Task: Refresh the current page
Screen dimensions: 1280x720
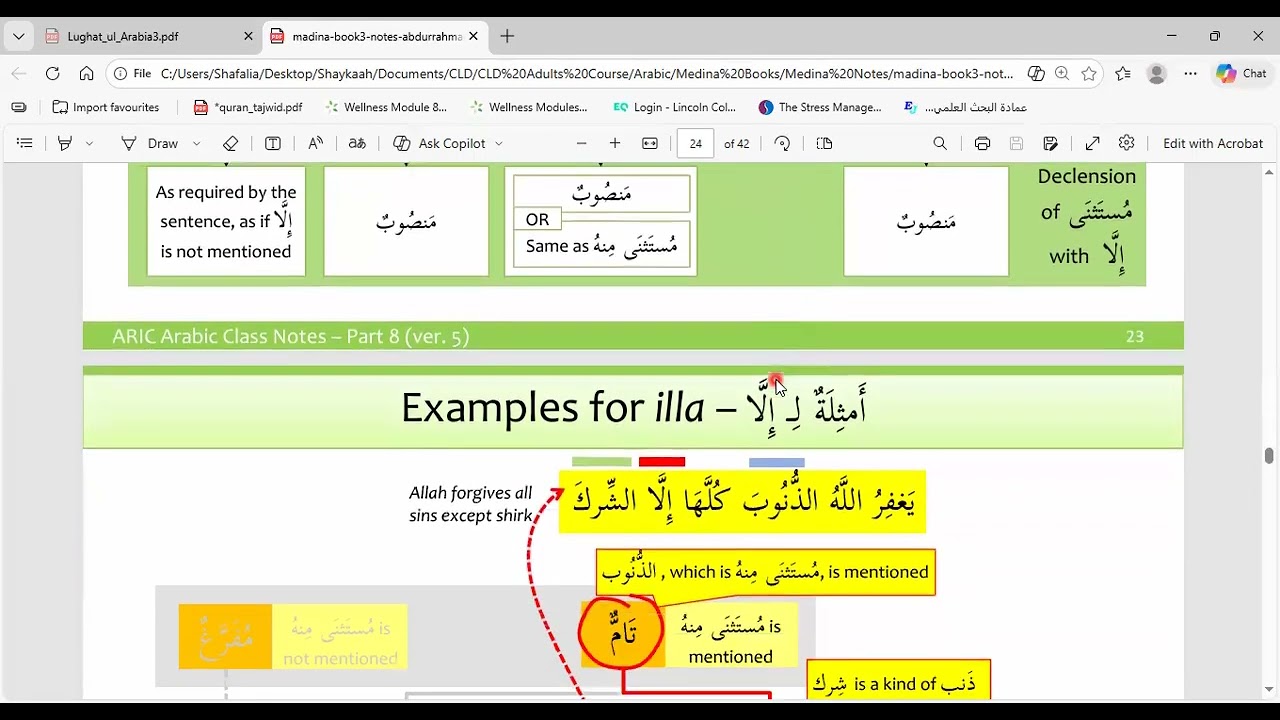Action: click(53, 73)
